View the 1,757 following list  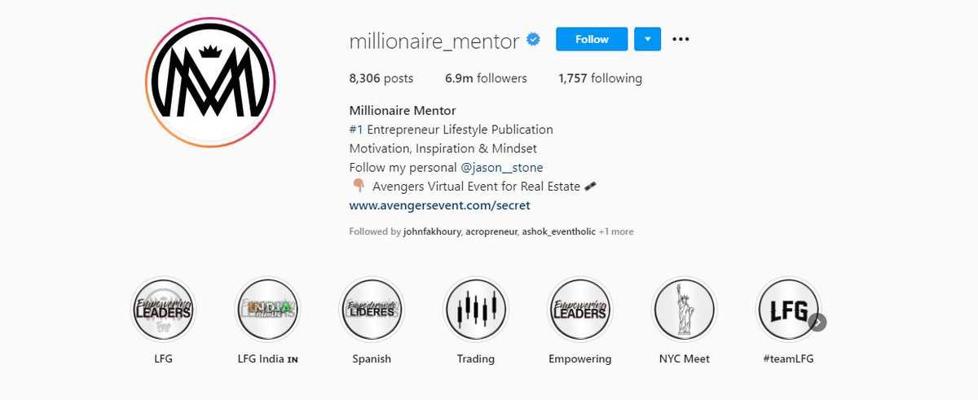coord(600,79)
